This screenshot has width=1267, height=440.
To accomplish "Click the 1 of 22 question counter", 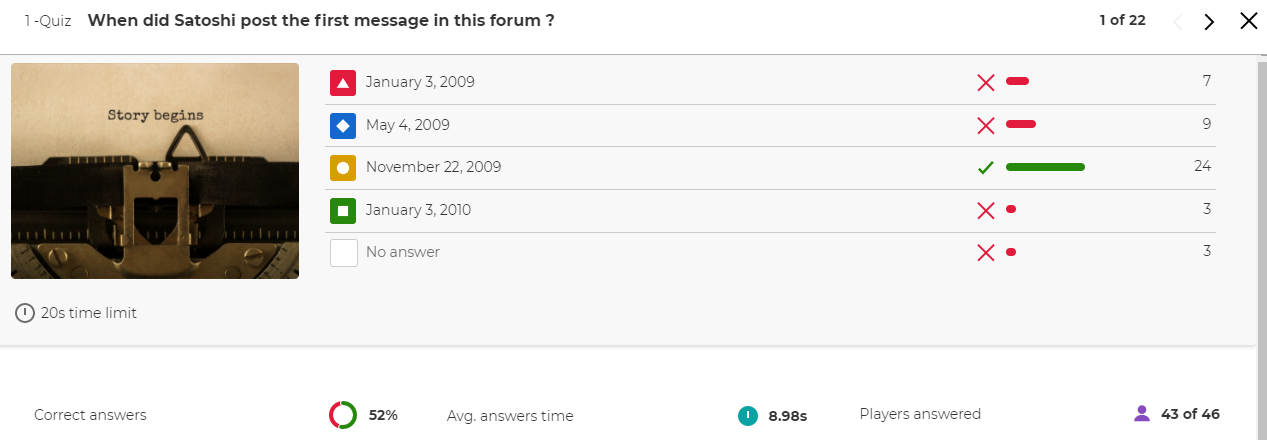I will [1122, 20].
